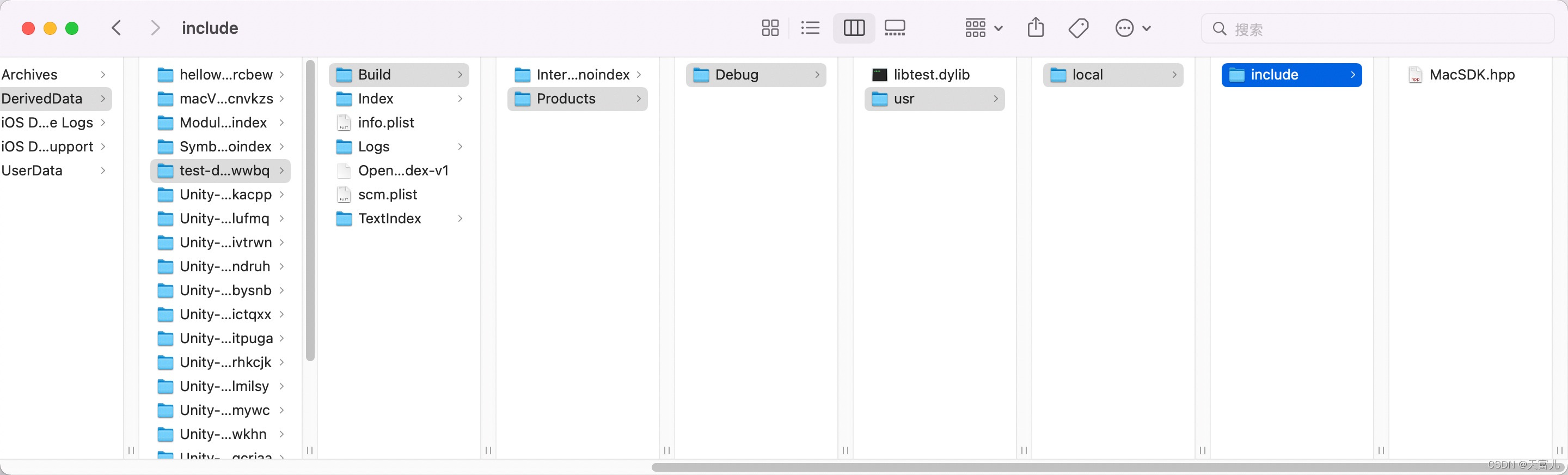Expand Debug folder via its chevron
This screenshot has width=1568, height=475.
click(x=817, y=74)
